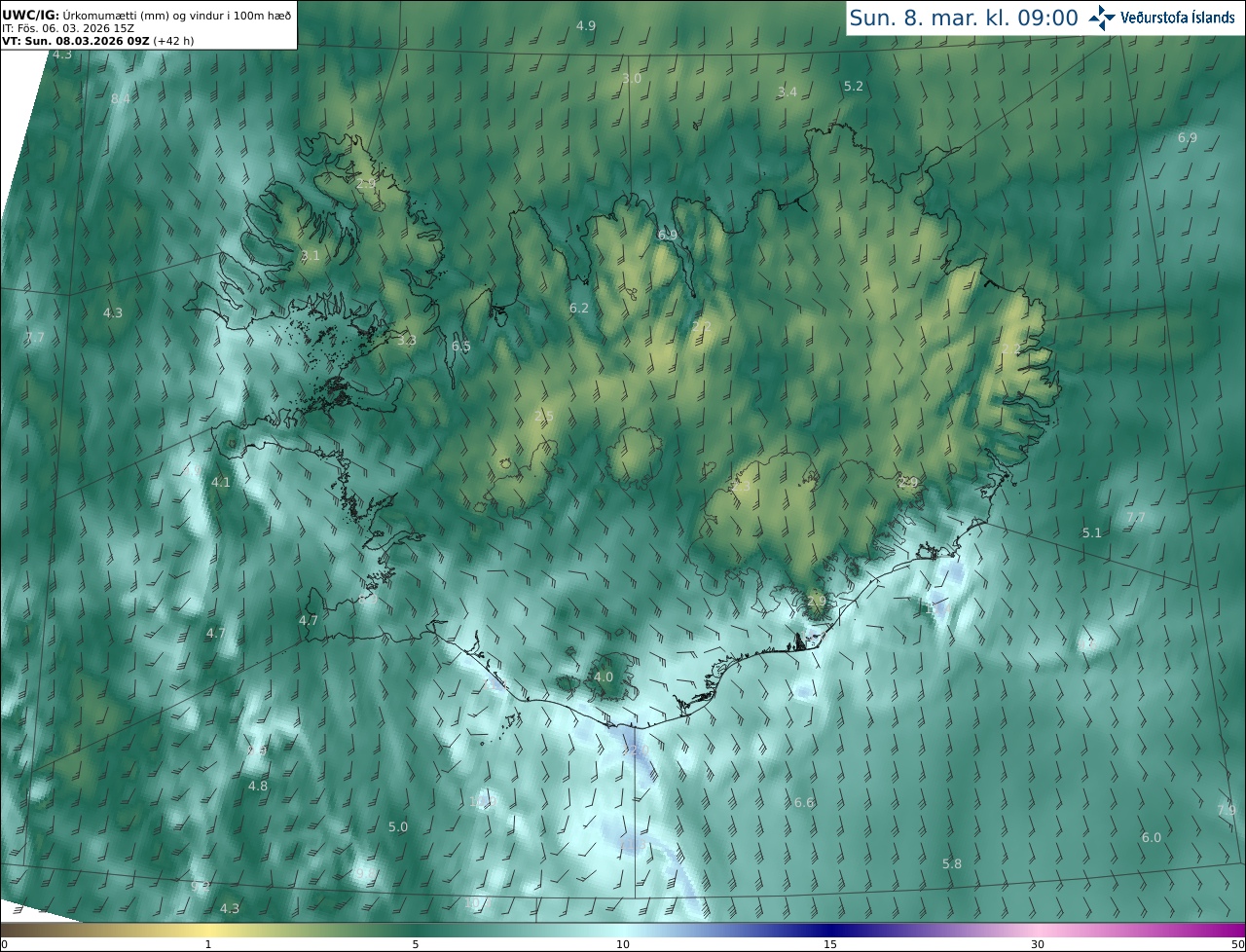The width and height of the screenshot is (1246, 952).
Task: Click the 'VT: Sun. 08.03.2026 09Z' line
Action: pyautogui.click(x=97, y=41)
